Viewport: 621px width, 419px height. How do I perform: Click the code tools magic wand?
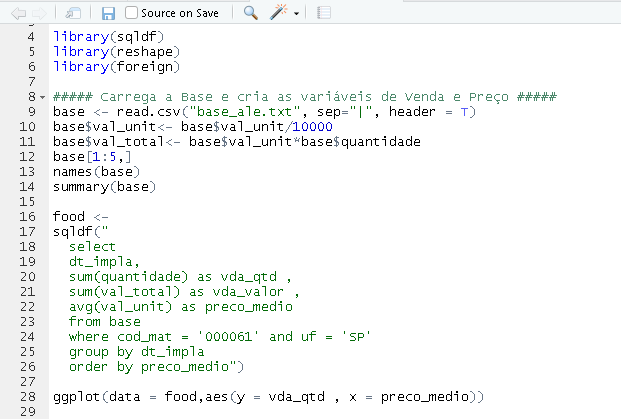pos(280,13)
